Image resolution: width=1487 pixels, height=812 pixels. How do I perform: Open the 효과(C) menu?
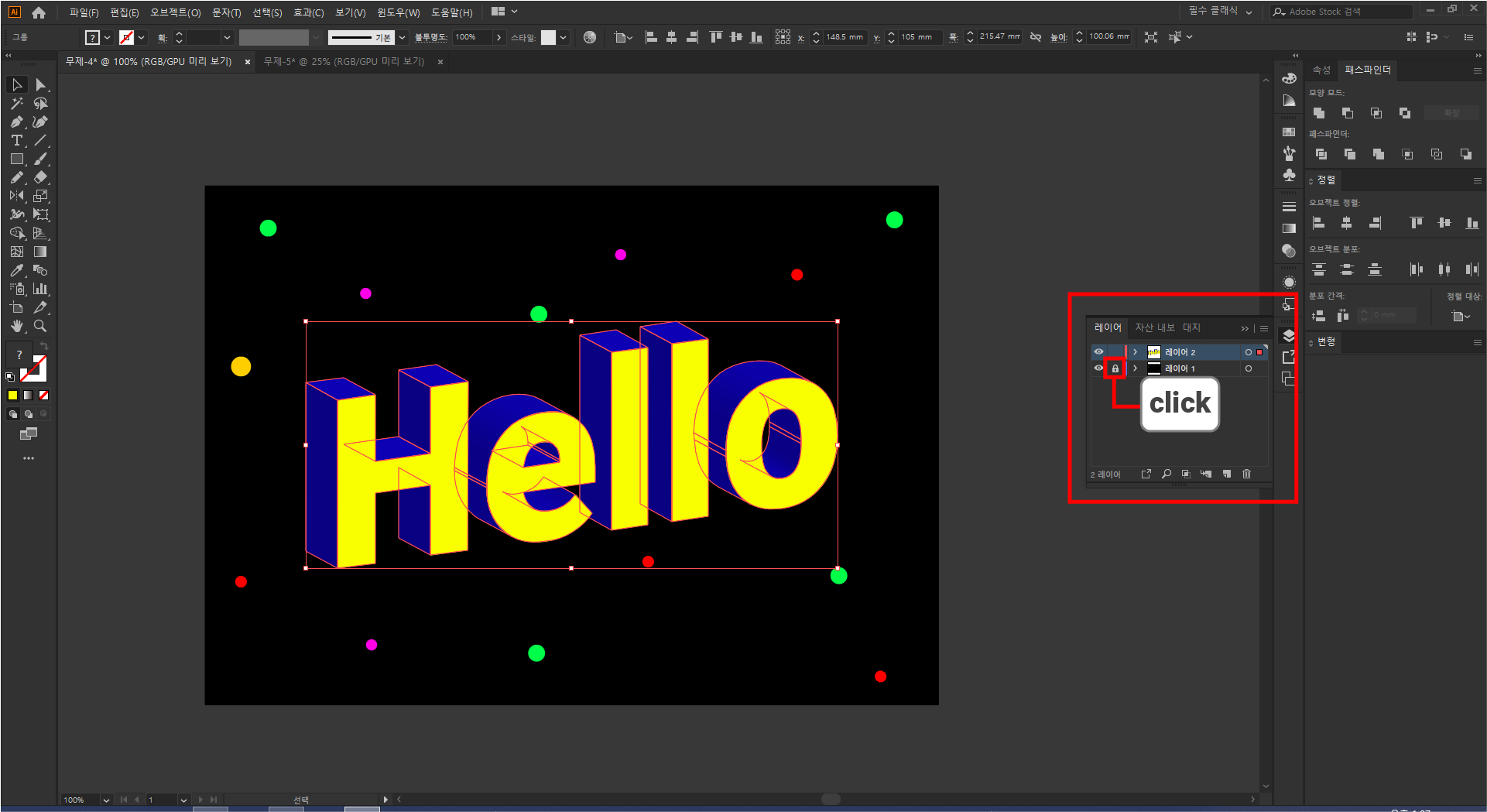tap(308, 12)
